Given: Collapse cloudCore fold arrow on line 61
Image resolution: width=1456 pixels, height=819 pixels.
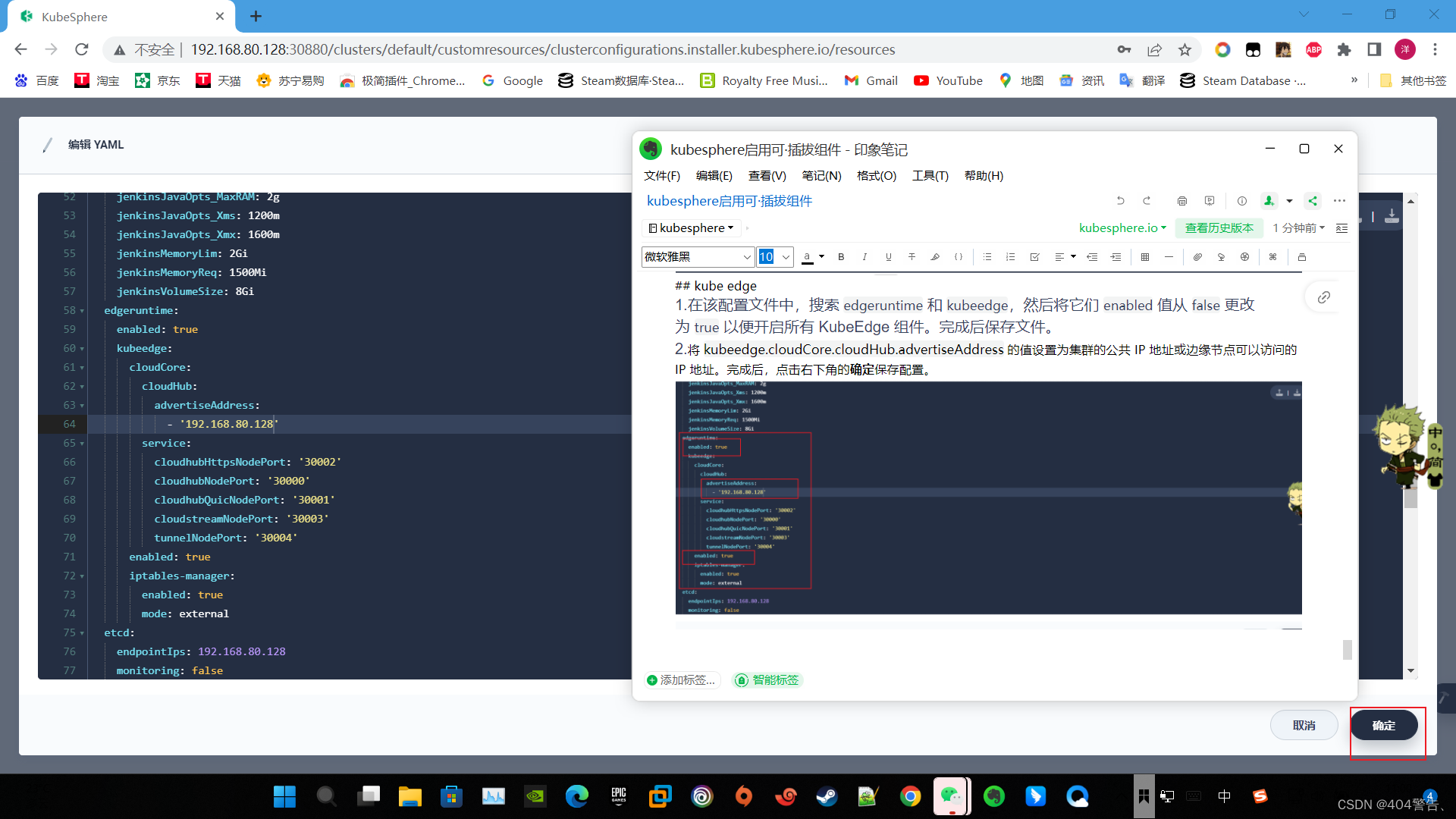Looking at the screenshot, I should click(x=82, y=368).
